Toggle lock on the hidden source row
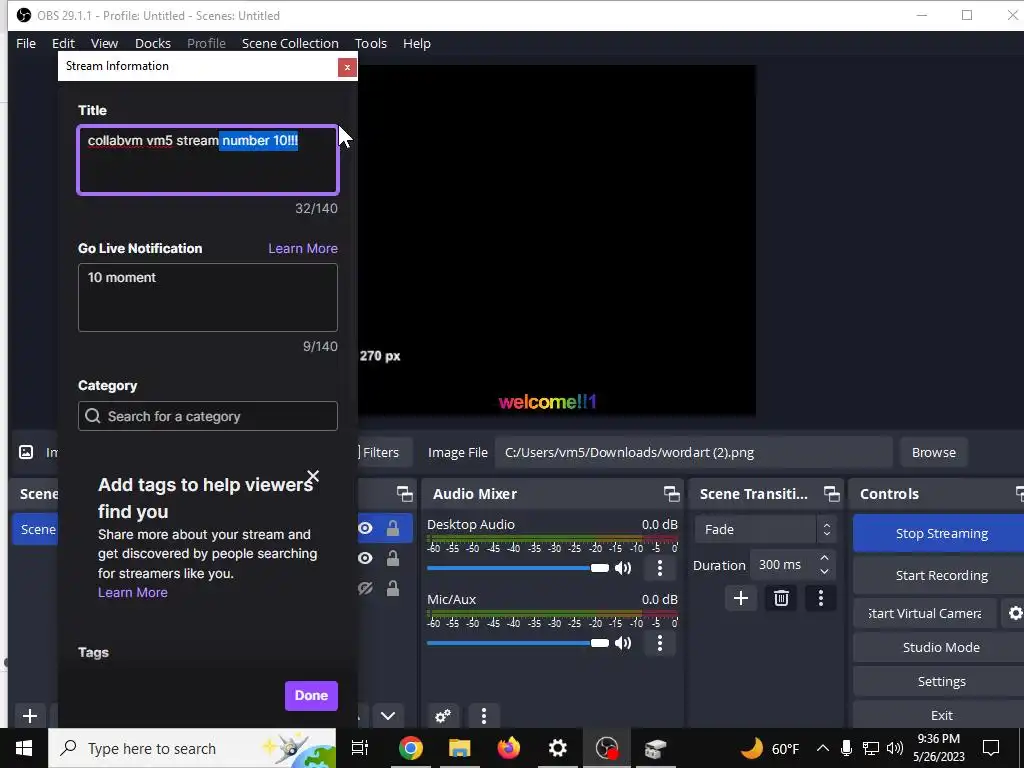The height and width of the screenshot is (768, 1024). coord(392,588)
